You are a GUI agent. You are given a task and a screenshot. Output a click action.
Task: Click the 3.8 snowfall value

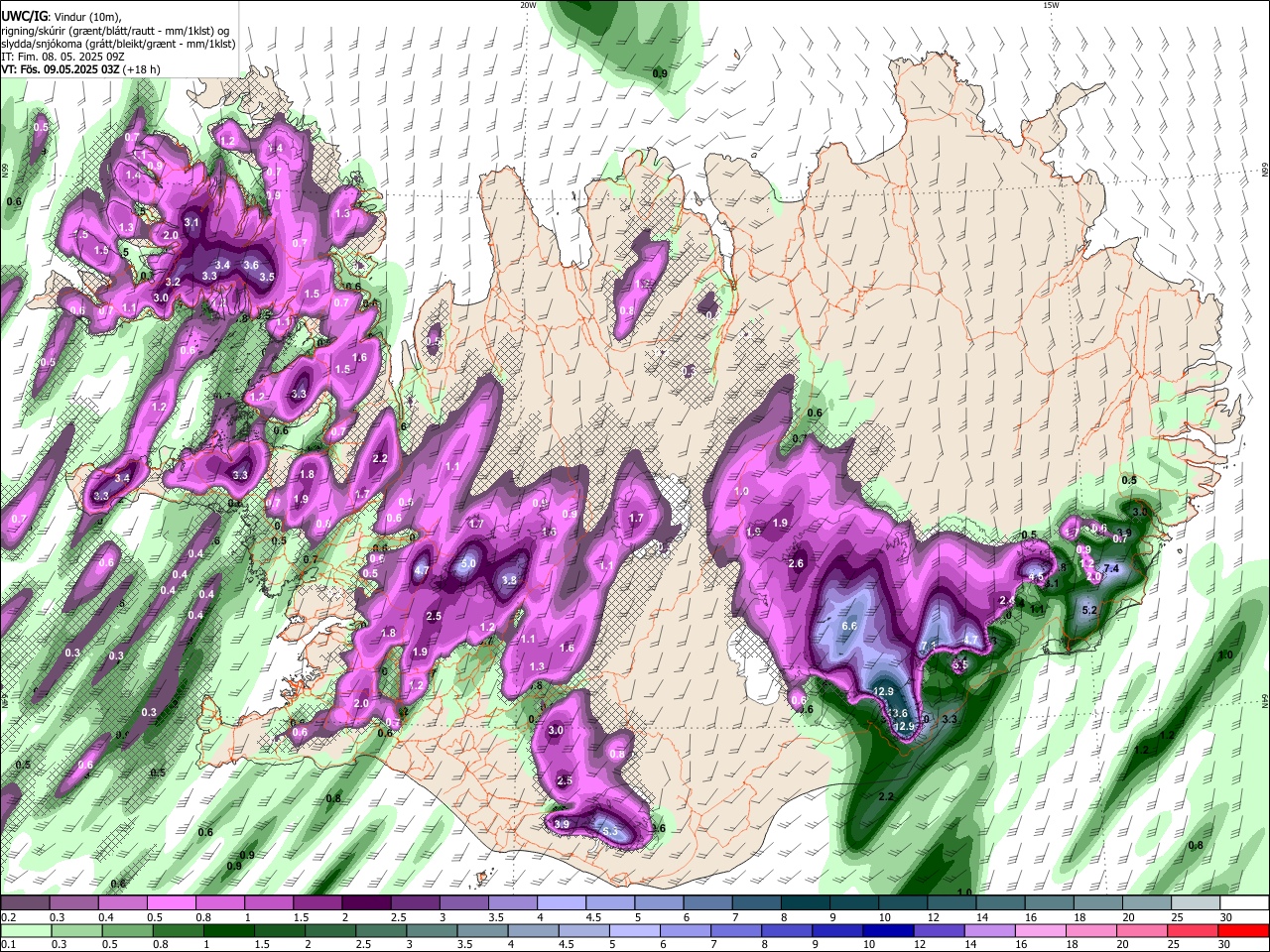(510, 580)
